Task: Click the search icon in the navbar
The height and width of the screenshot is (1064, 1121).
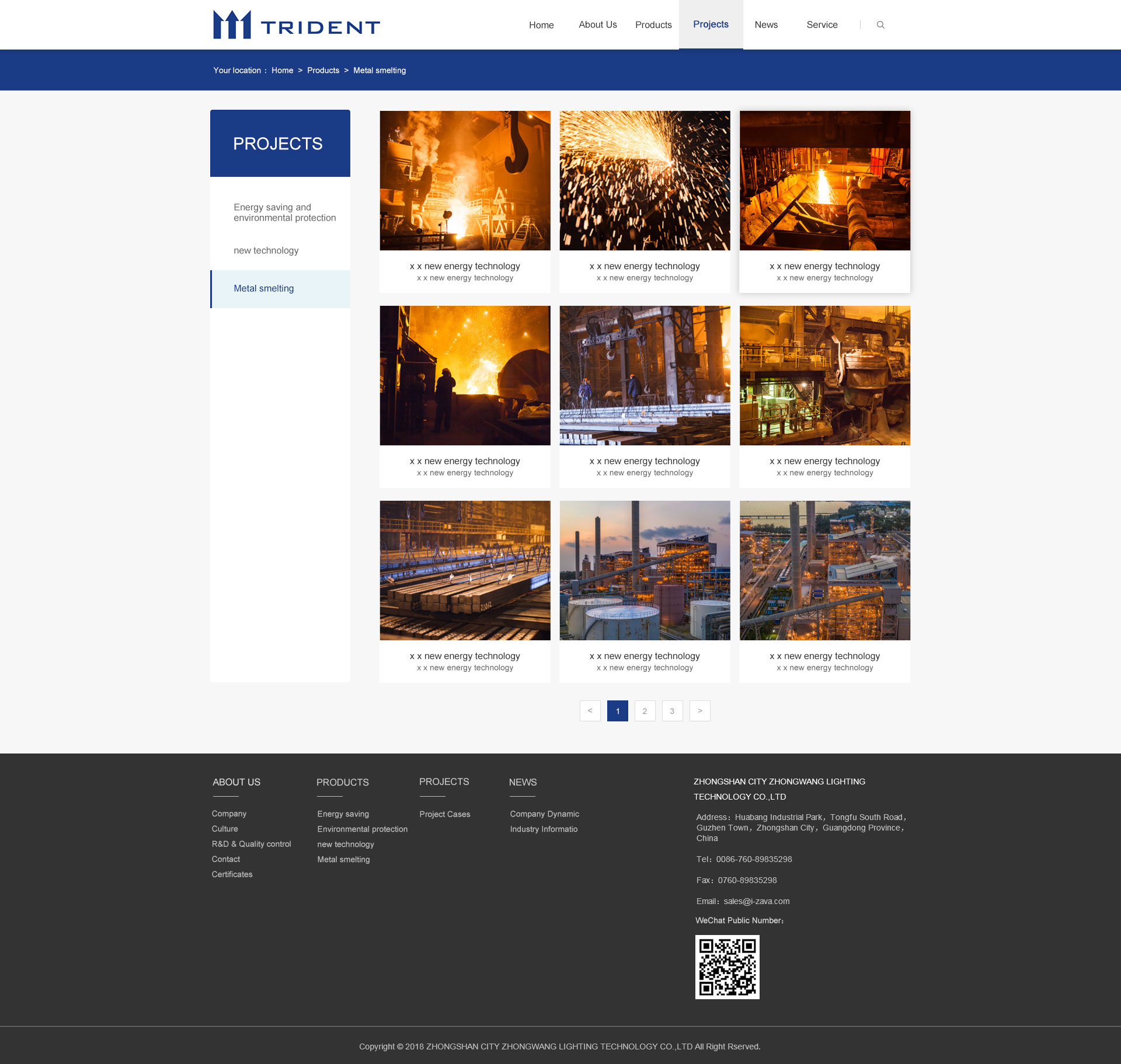Action: coord(880,25)
